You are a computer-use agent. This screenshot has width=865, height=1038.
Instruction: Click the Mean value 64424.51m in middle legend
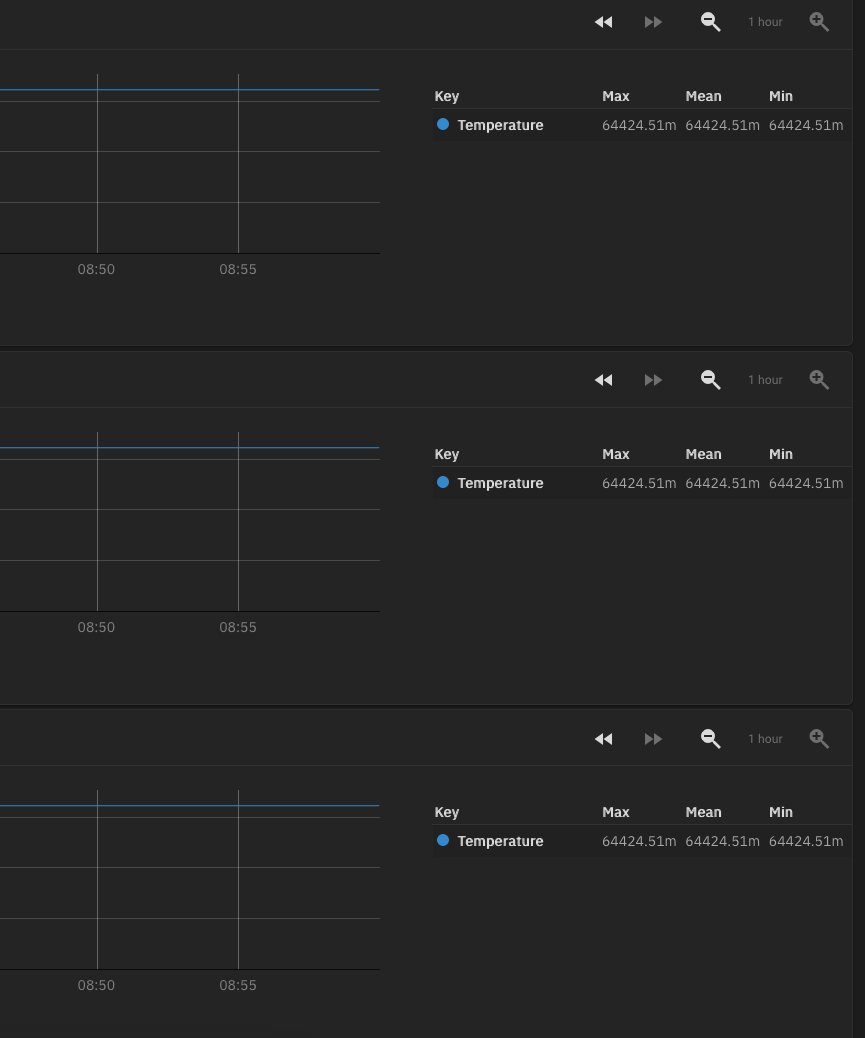(722, 483)
